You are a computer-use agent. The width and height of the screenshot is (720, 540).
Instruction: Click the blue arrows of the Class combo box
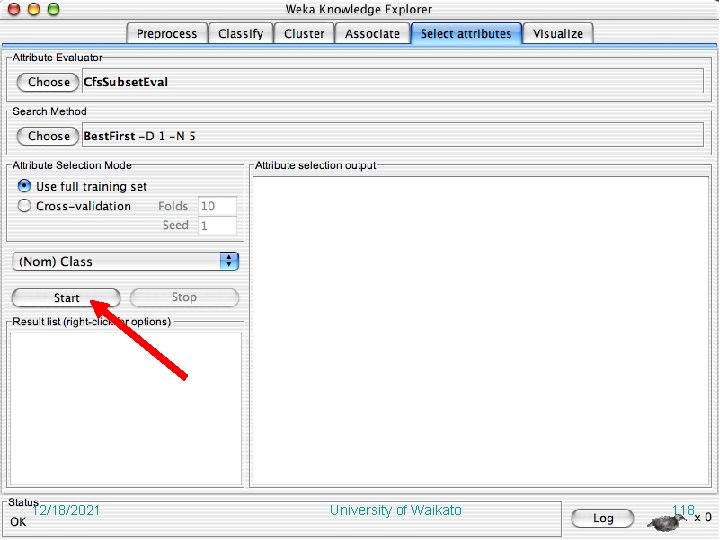[x=229, y=261]
